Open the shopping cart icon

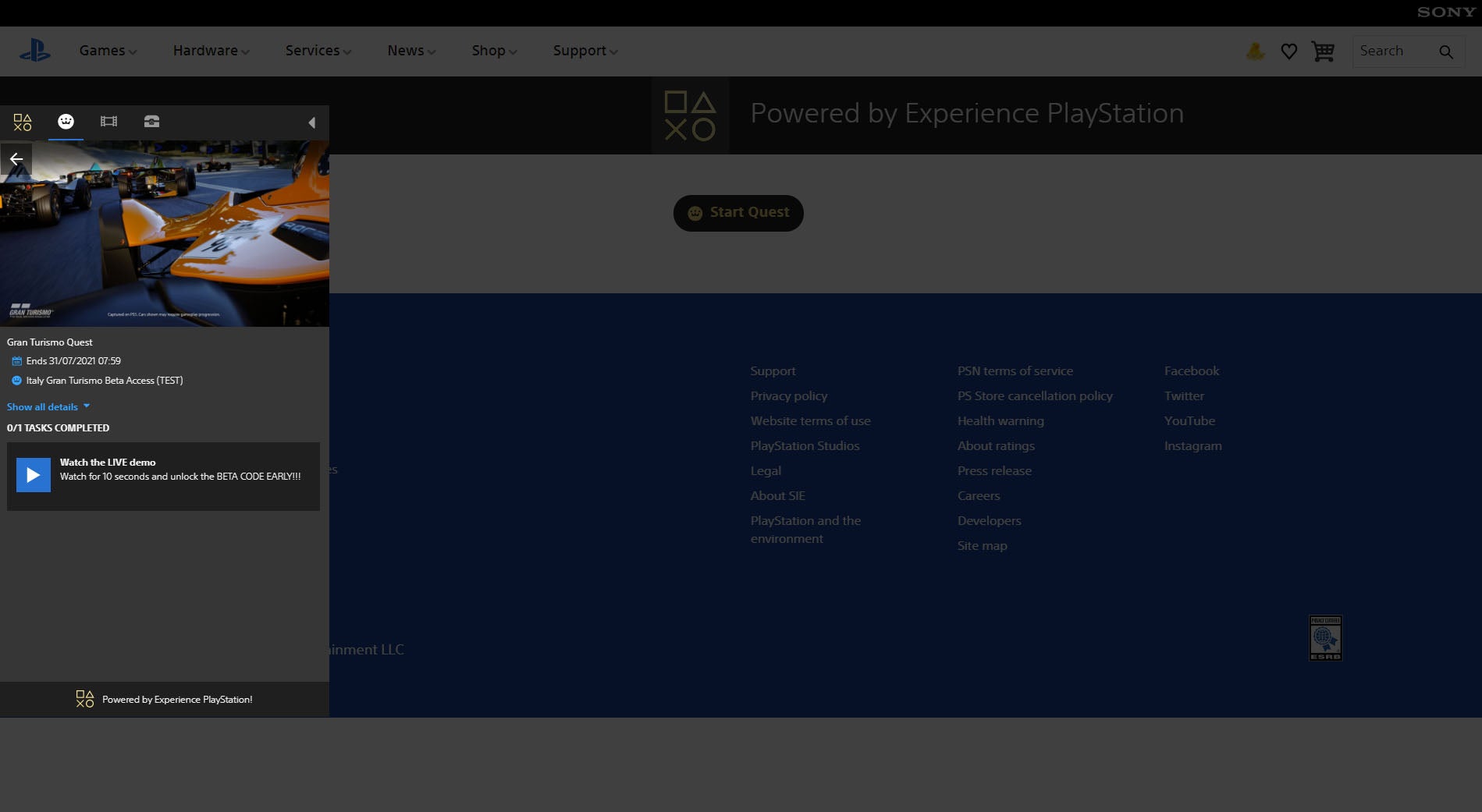coord(1323,51)
